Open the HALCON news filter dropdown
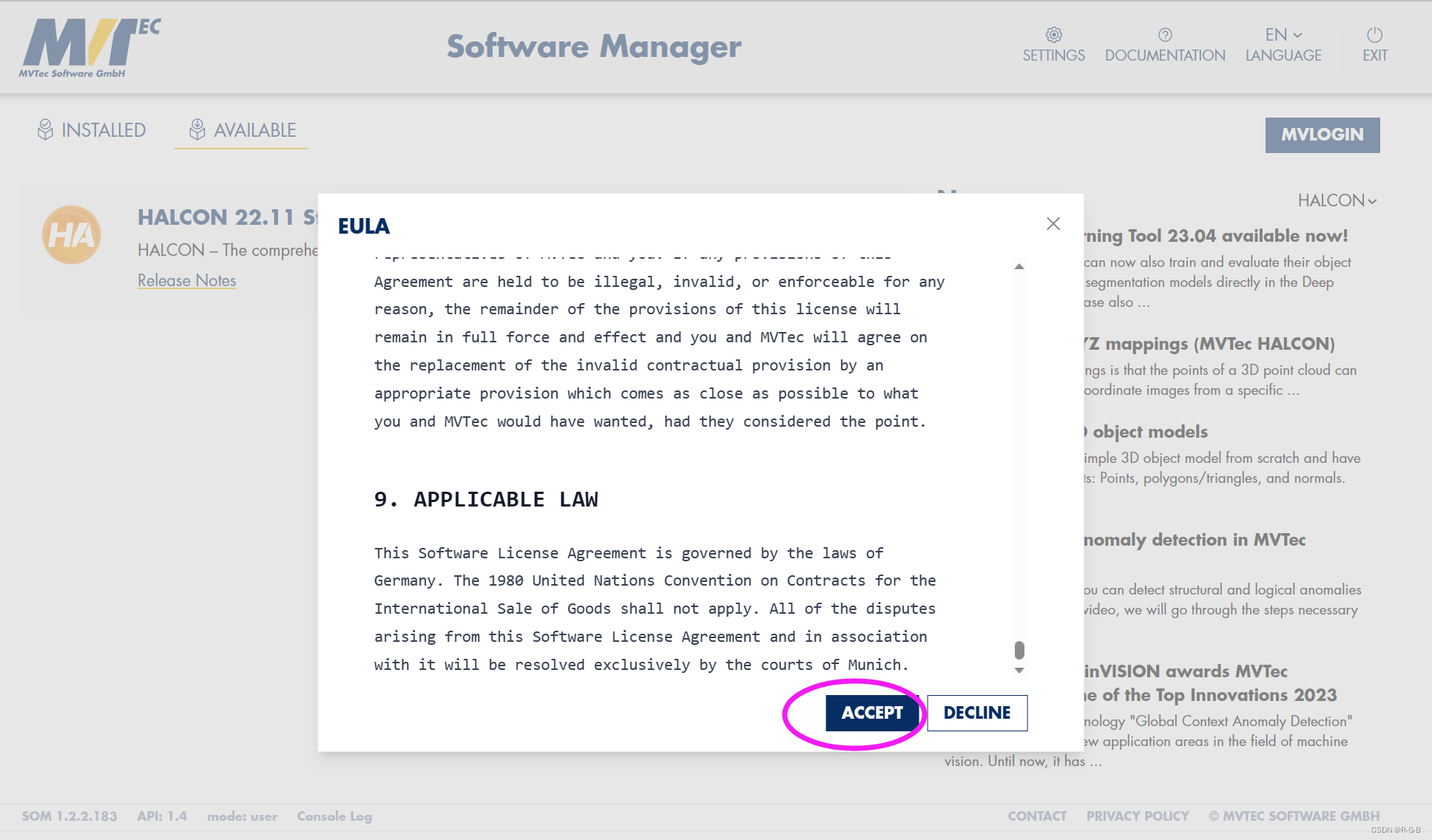Image resolution: width=1432 pixels, height=840 pixels. pos(1337,200)
